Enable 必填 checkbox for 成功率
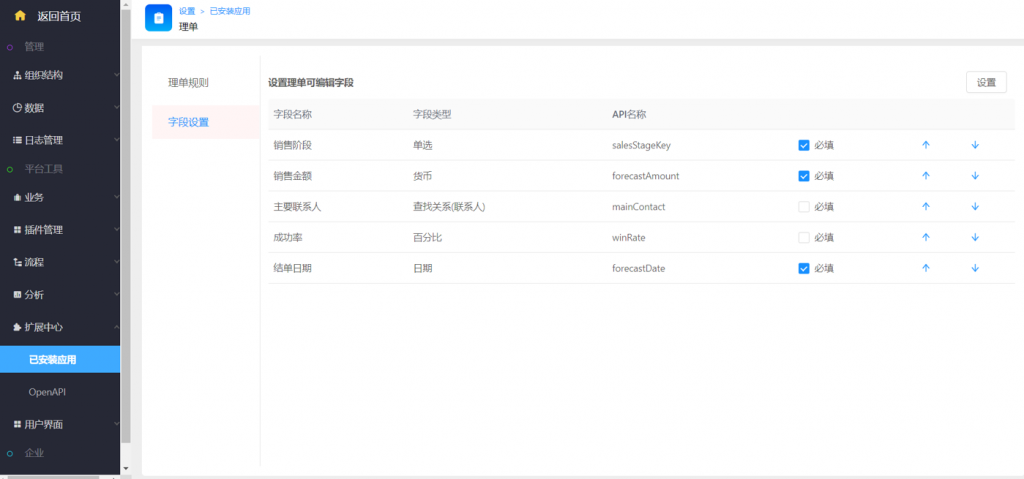Viewport: 1024px width, 479px height. tap(804, 238)
